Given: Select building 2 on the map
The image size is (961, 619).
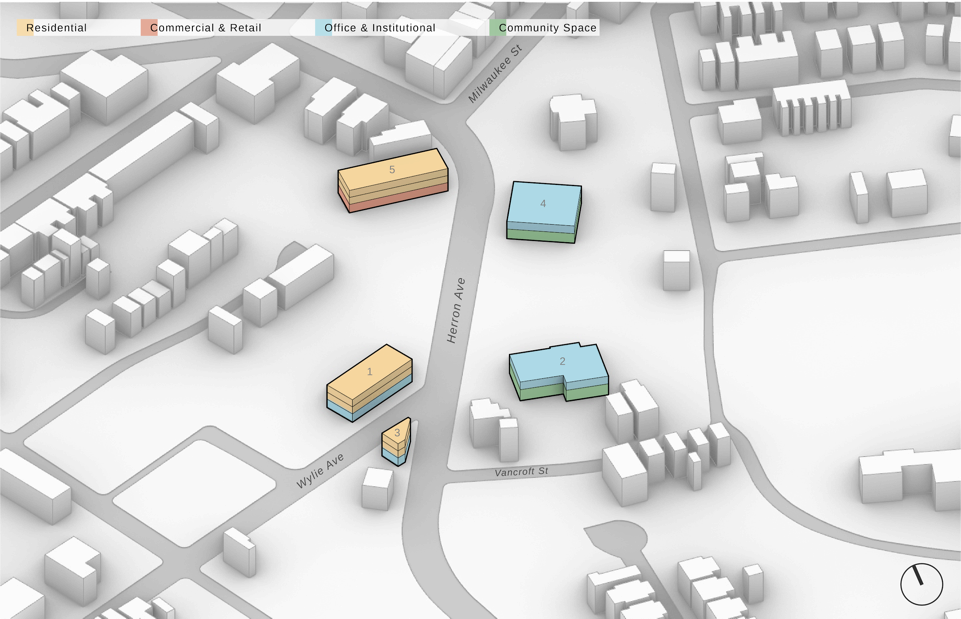Looking at the screenshot, I should pos(559,371).
